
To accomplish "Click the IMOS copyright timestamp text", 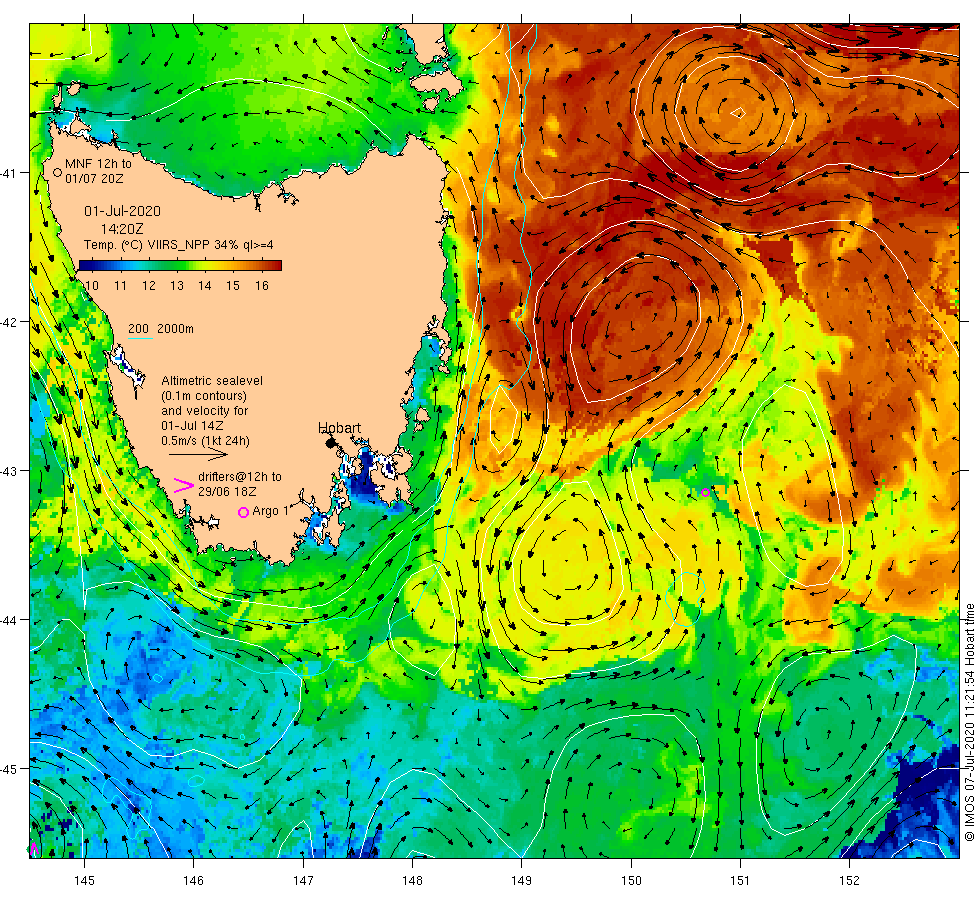I will tap(969, 722).
